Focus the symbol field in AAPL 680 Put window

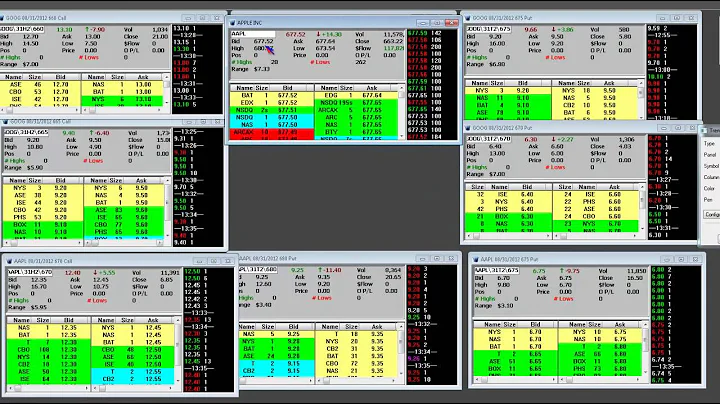click(x=258, y=270)
